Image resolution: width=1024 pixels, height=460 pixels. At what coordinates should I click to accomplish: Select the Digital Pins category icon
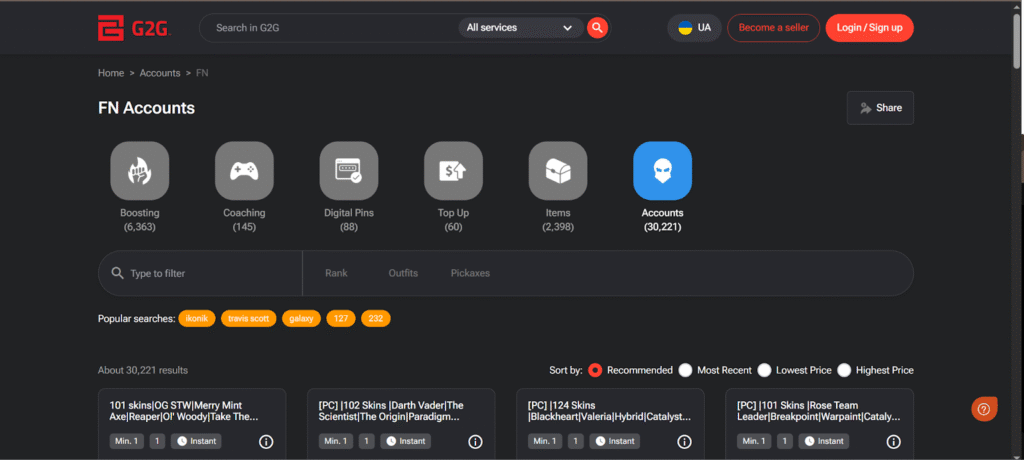pos(348,170)
